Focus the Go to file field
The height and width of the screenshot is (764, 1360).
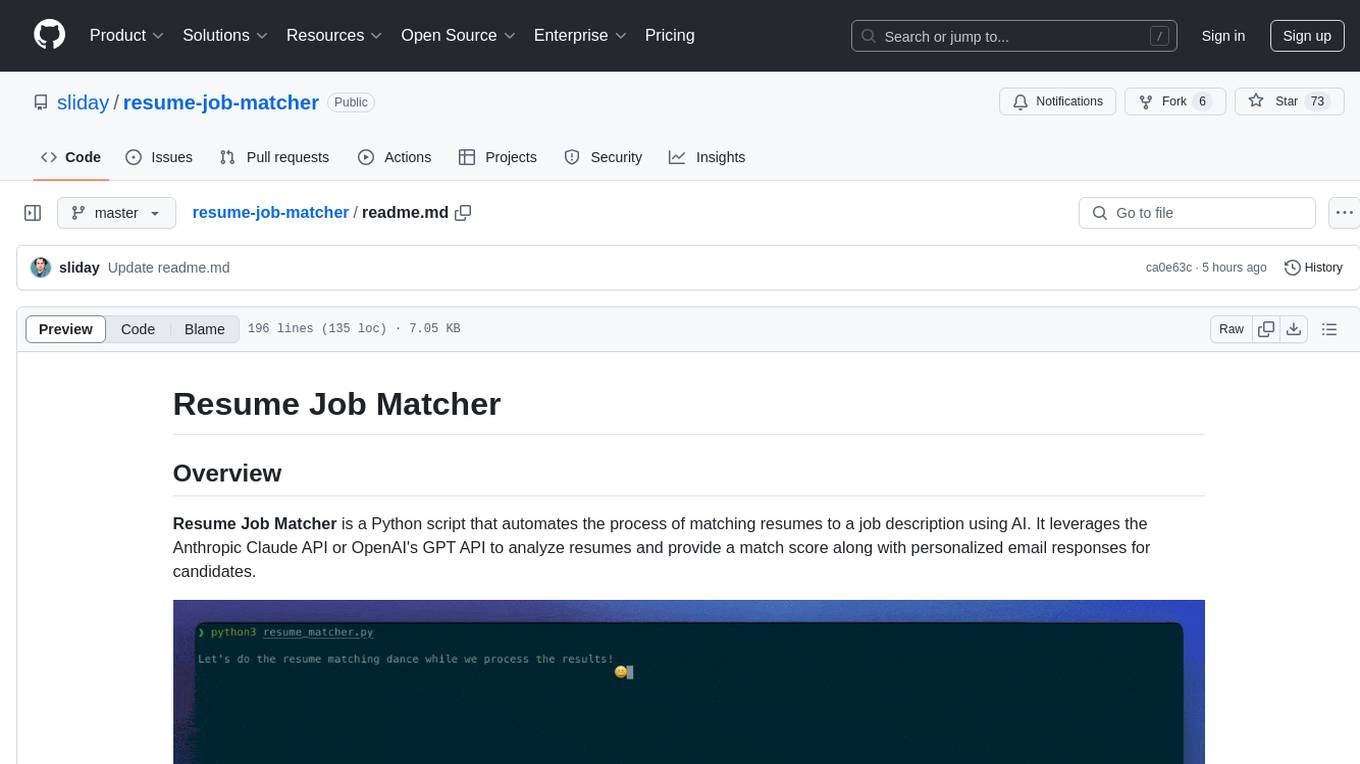(1197, 213)
